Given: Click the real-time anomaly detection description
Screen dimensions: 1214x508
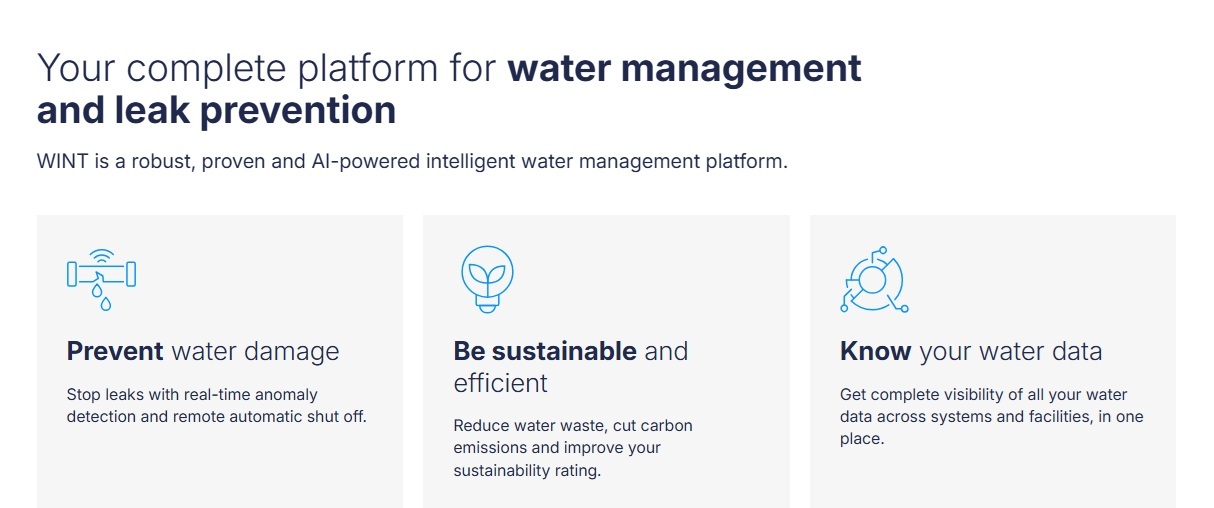Looking at the screenshot, I should tap(217, 405).
